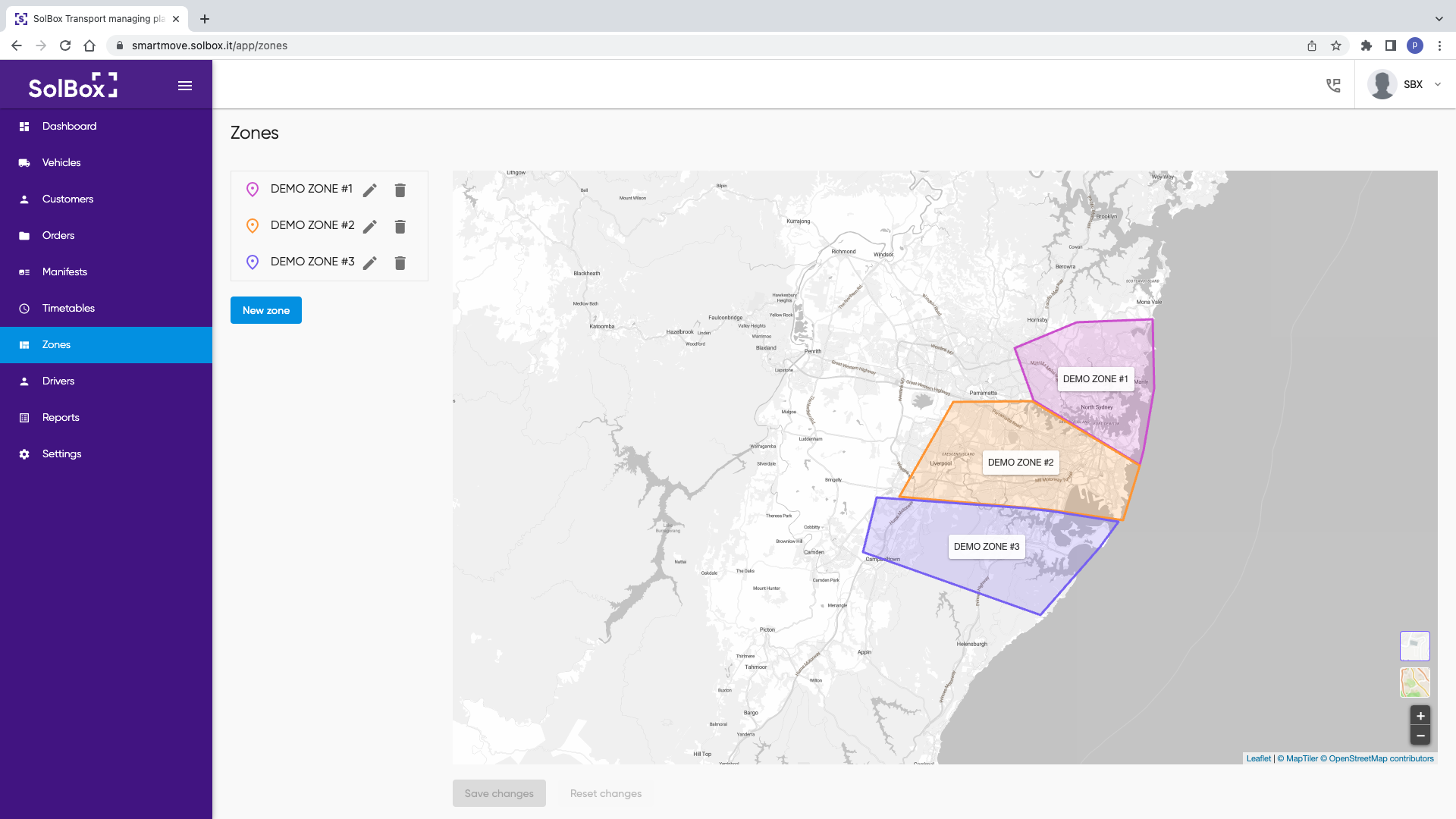Open the Dashboard page

(106, 127)
